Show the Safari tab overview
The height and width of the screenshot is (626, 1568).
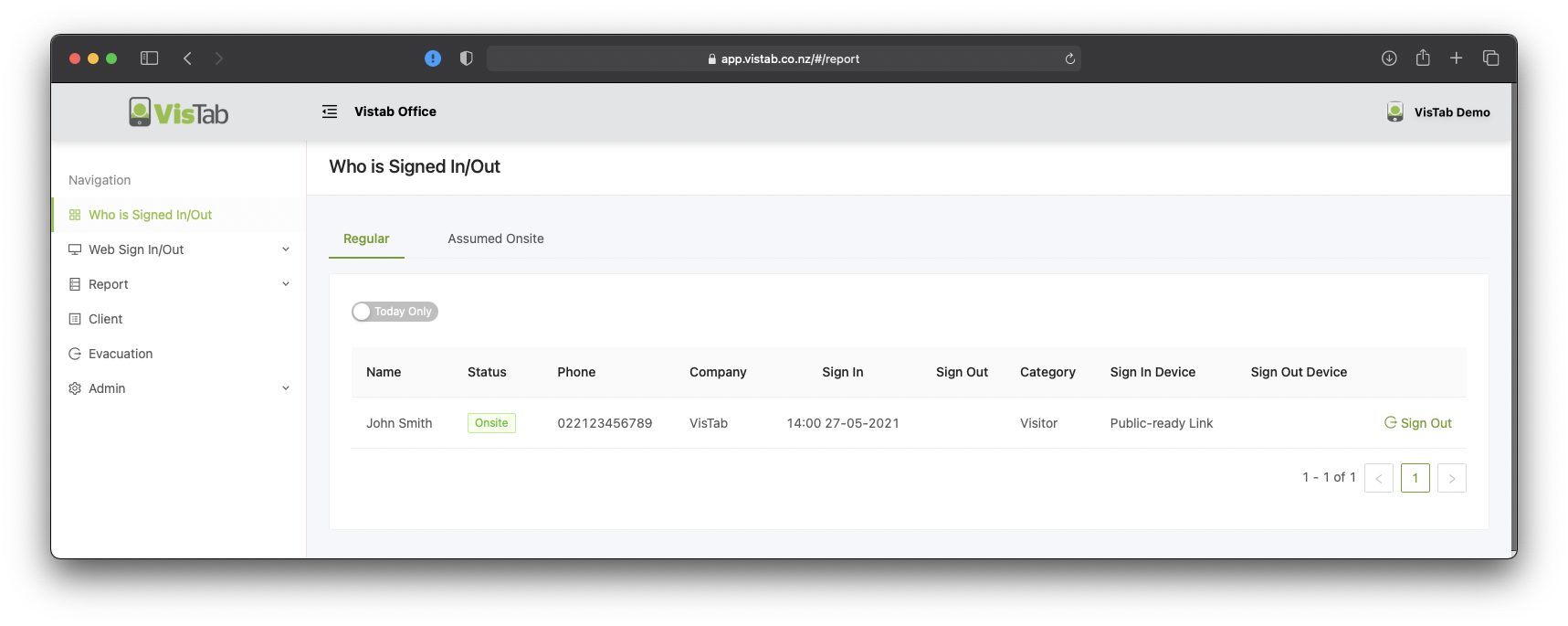click(x=1490, y=58)
